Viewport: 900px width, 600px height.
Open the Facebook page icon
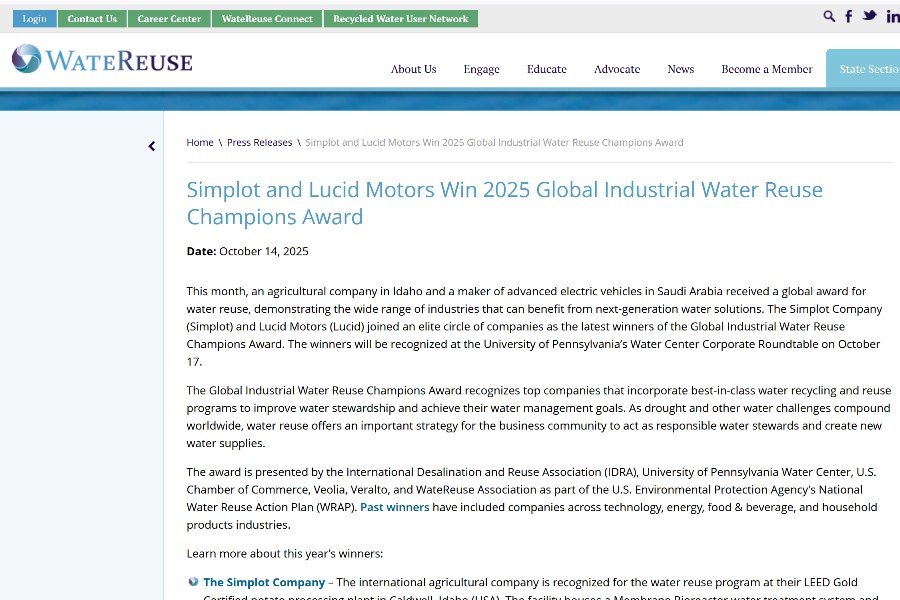(849, 16)
